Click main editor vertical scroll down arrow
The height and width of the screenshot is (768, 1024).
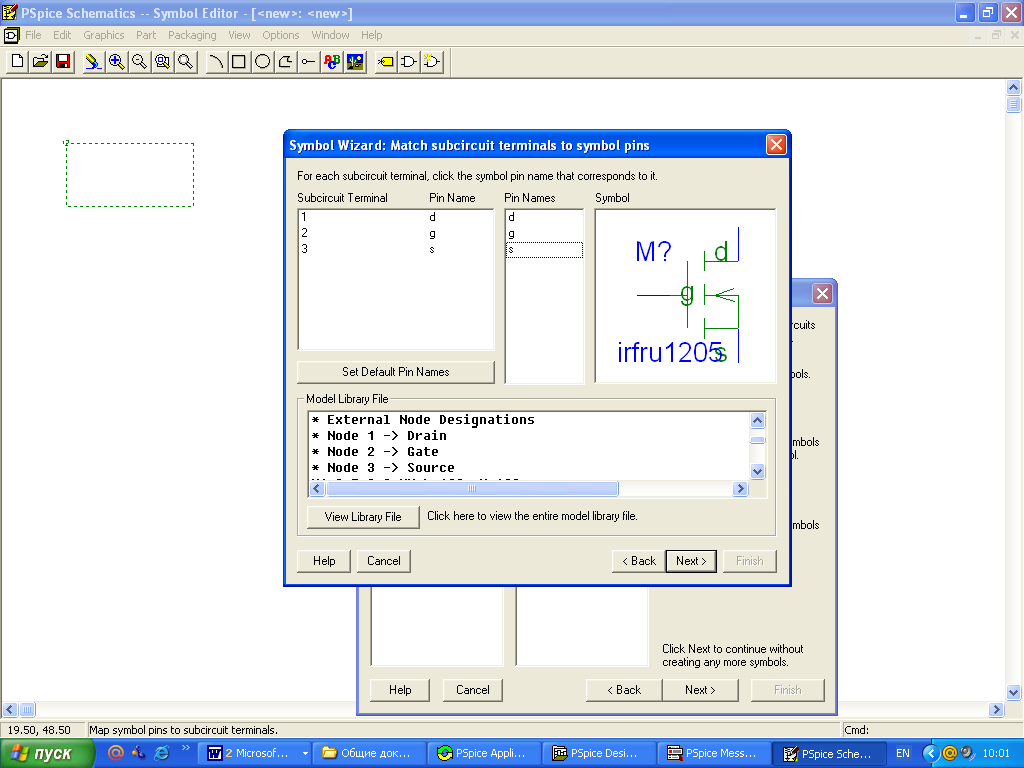click(x=1014, y=692)
